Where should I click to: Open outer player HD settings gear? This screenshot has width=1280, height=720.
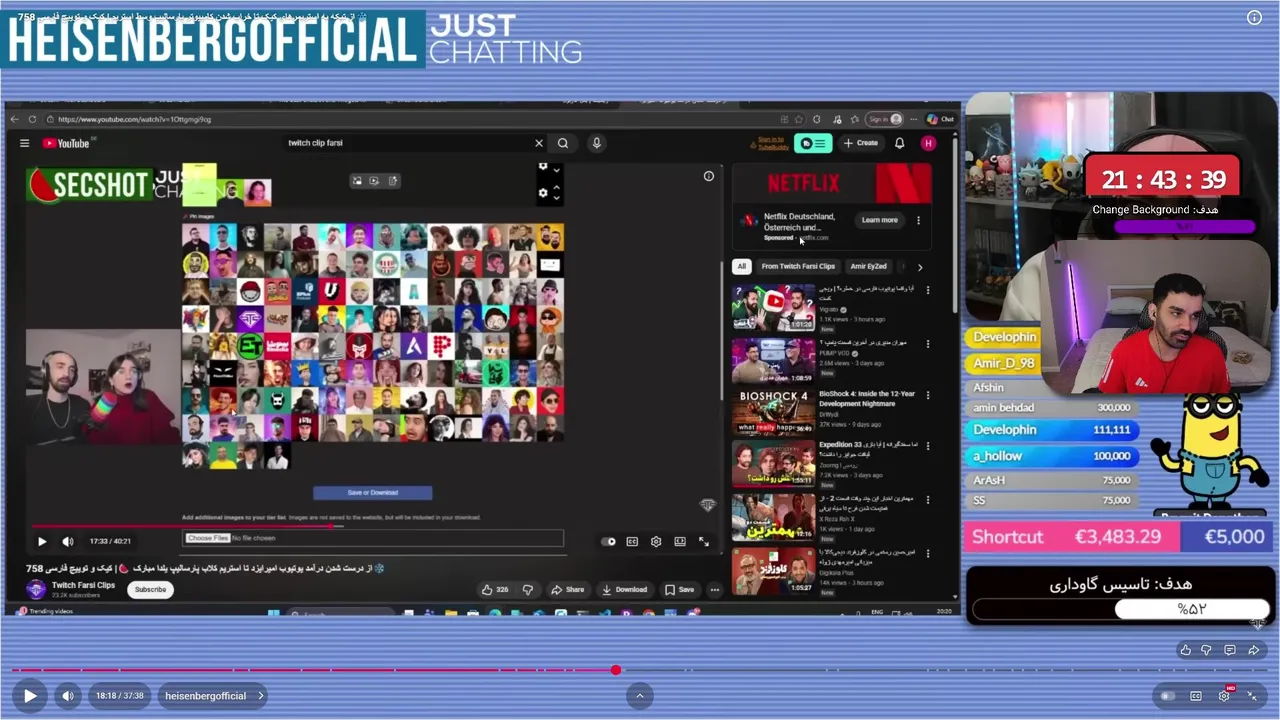[1225, 695]
